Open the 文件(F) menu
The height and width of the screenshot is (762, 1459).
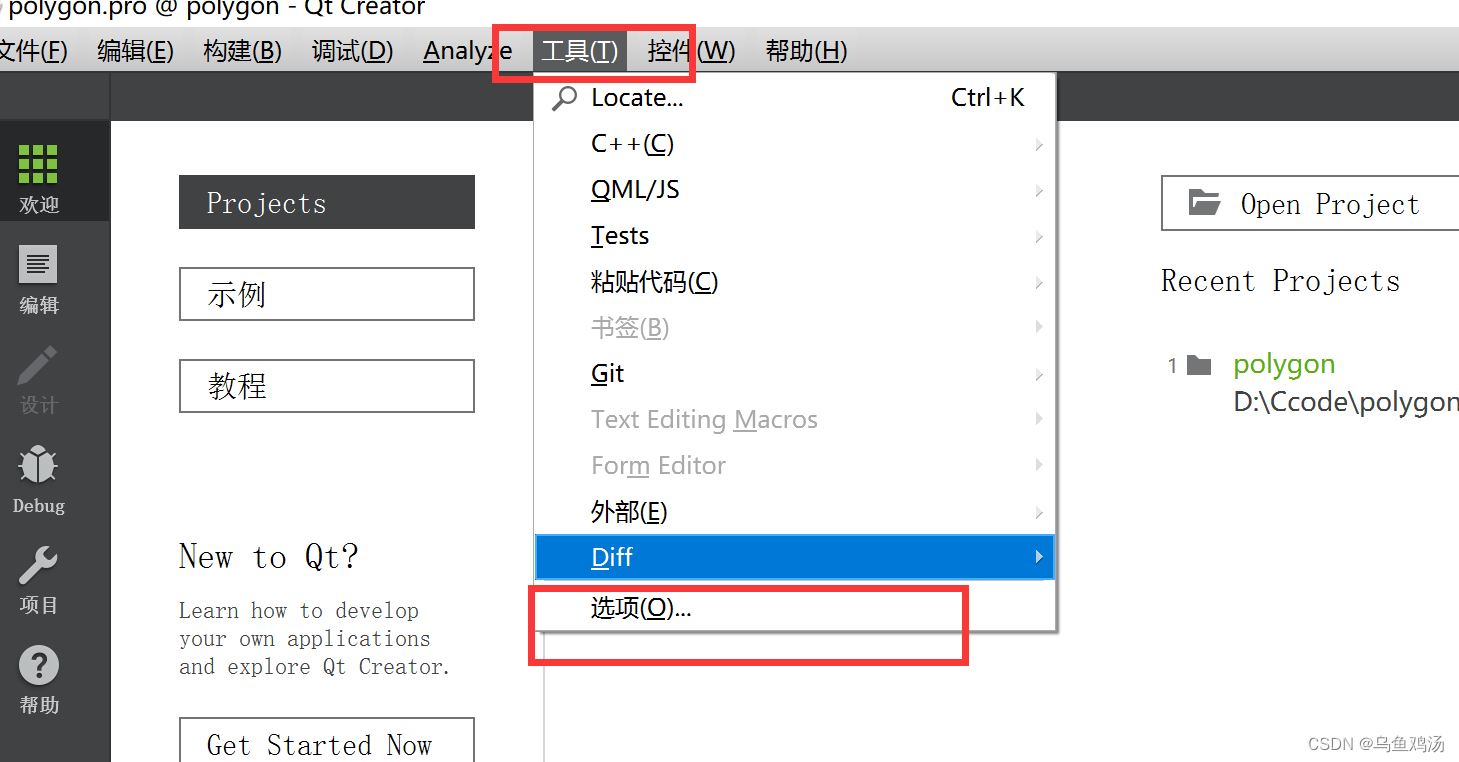pos(32,51)
